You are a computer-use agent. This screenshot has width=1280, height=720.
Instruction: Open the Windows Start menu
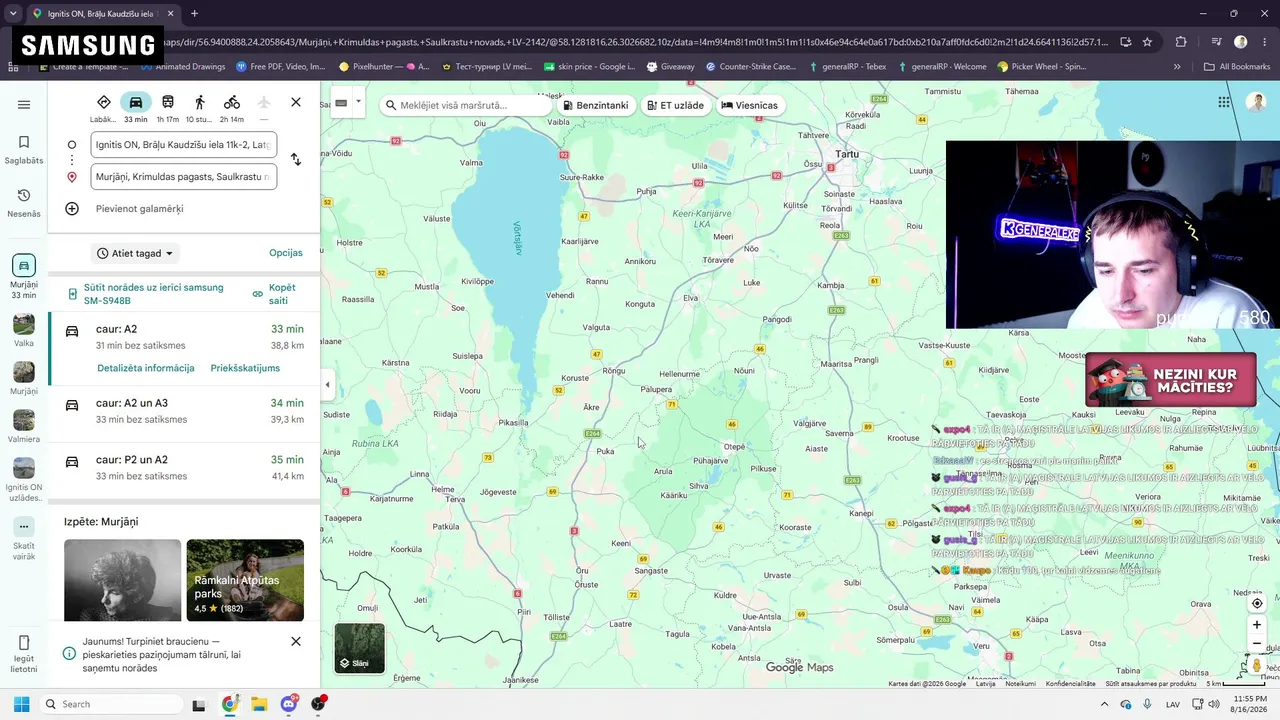(21, 704)
